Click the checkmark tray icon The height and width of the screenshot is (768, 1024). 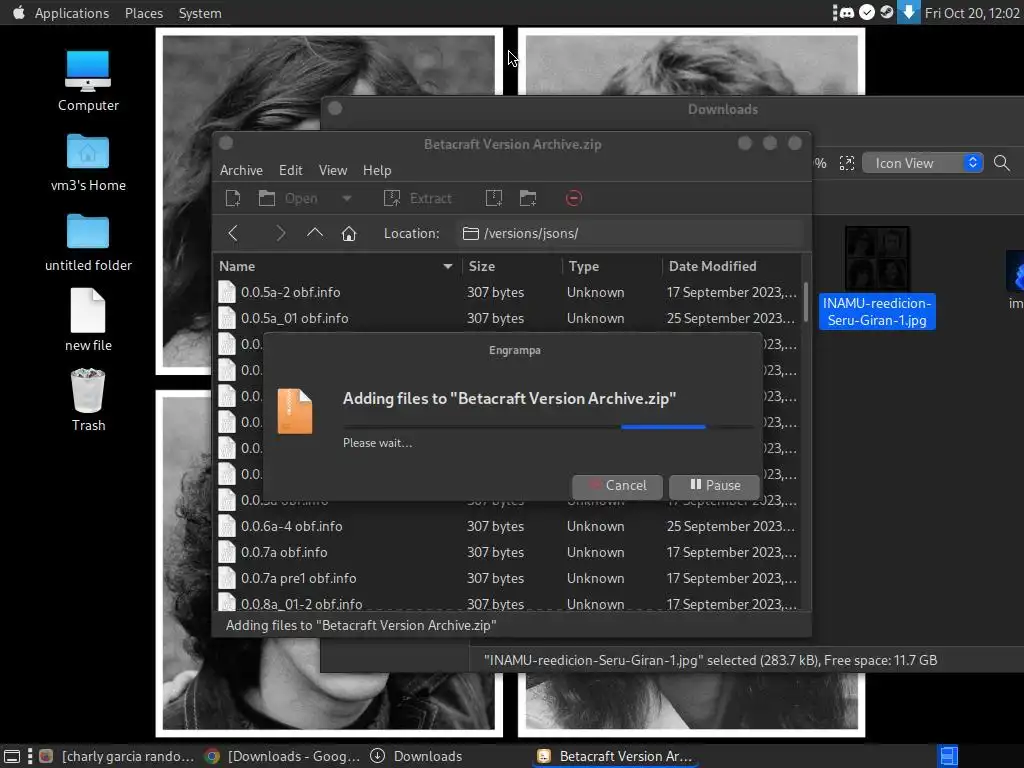pos(867,12)
